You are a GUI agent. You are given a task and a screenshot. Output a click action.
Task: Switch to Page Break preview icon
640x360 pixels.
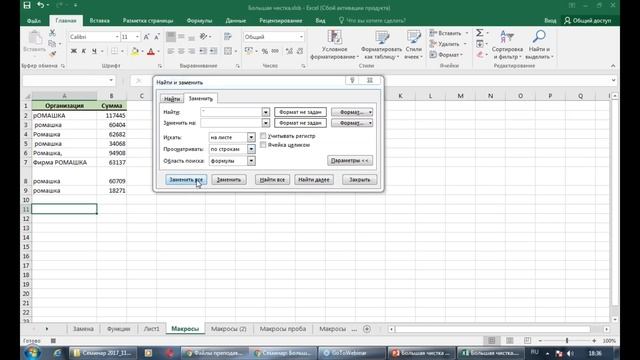(527, 340)
